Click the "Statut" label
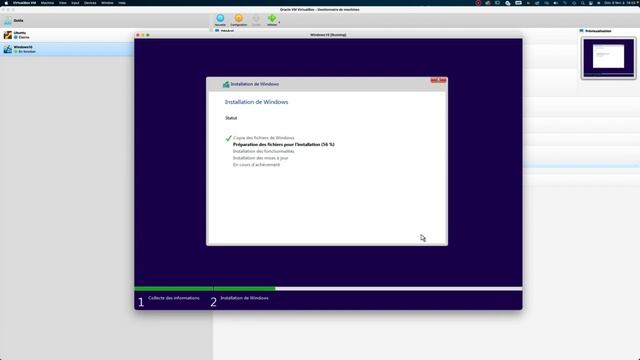 [x=231, y=118]
